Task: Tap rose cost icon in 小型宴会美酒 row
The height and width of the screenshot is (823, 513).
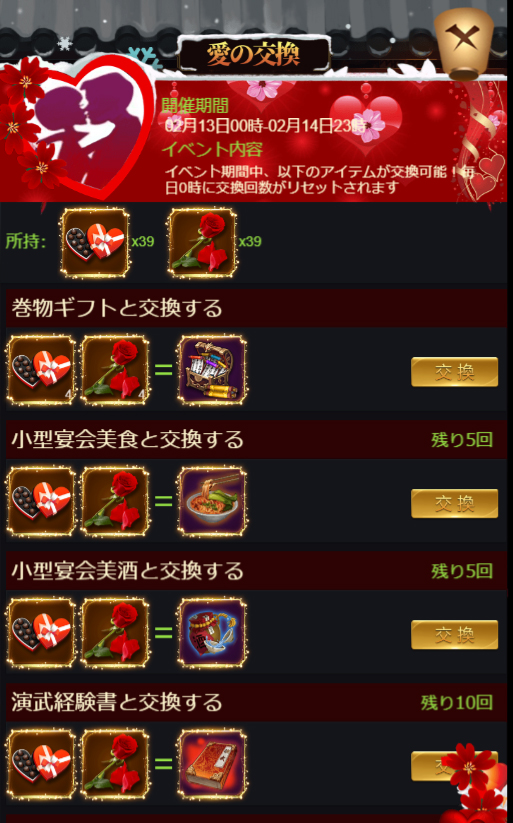Action: click(x=115, y=634)
